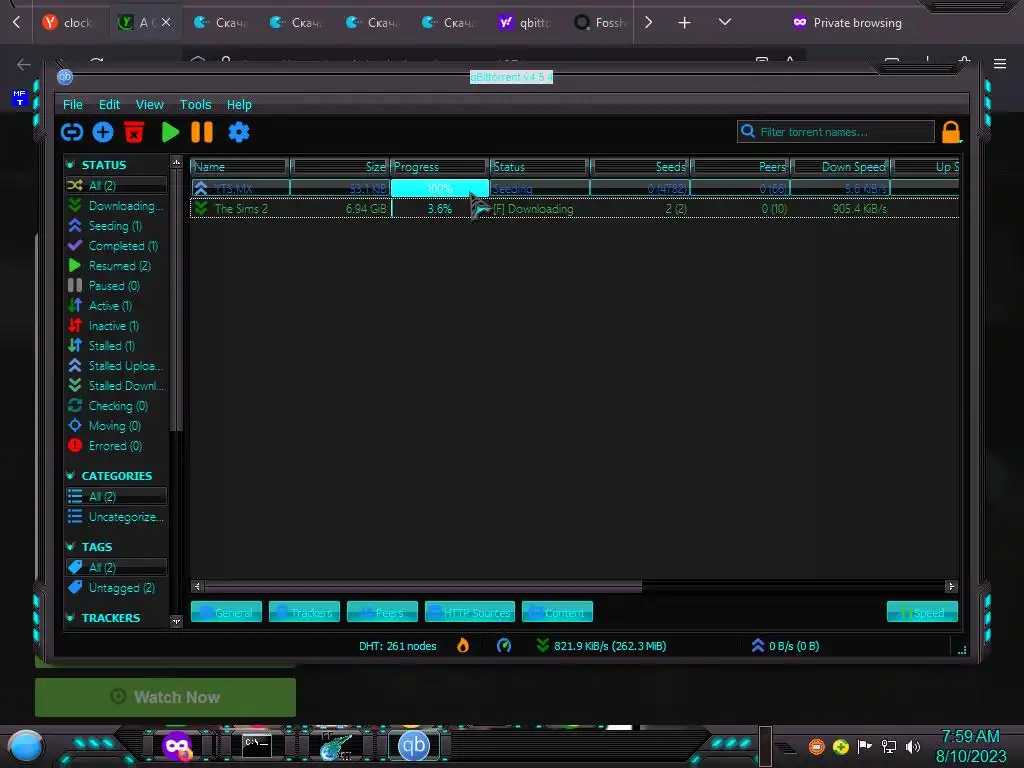The height and width of the screenshot is (768, 1024).
Task: Select the Stalled Downloading filter
Action: coord(116,386)
